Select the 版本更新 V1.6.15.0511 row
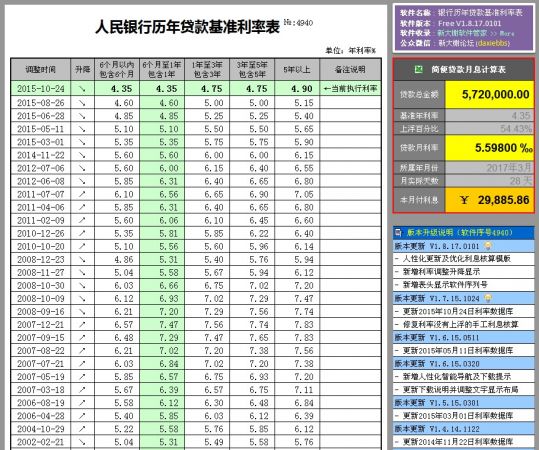Image resolution: width=539 pixels, height=450 pixels. point(463,338)
